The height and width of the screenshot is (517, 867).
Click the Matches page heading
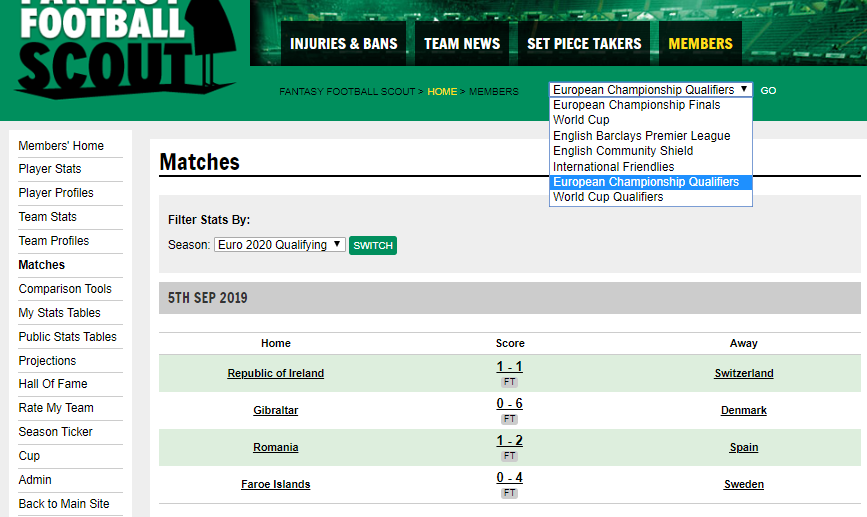tap(199, 163)
